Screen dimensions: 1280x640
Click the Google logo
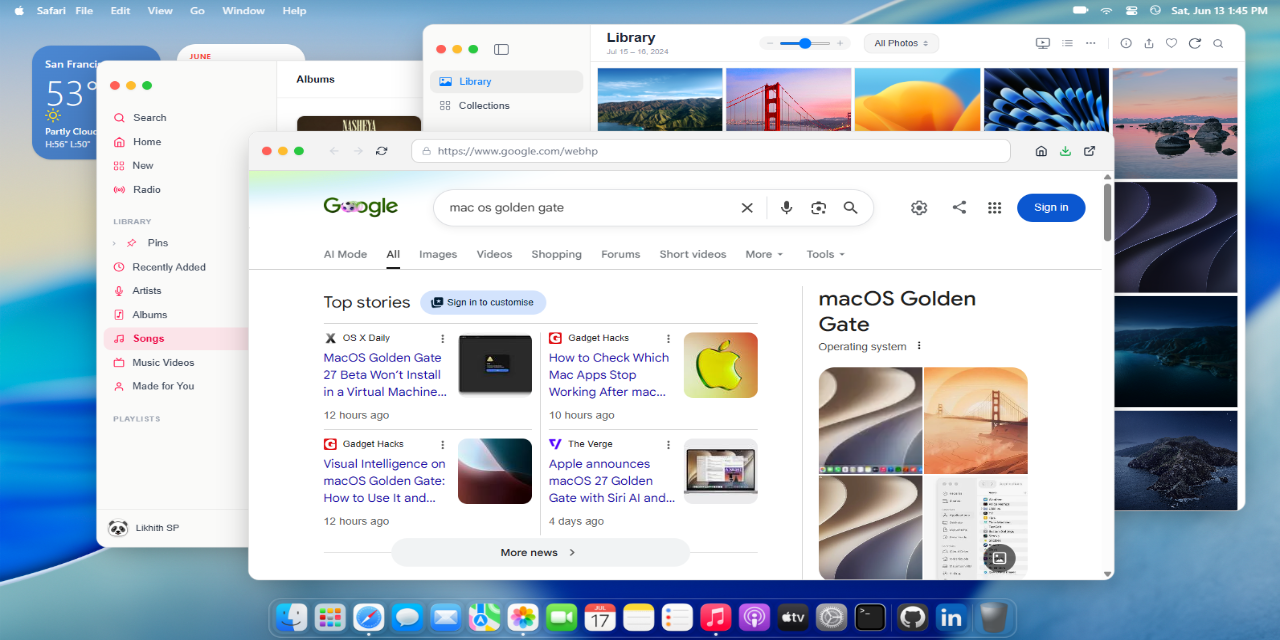pos(361,207)
